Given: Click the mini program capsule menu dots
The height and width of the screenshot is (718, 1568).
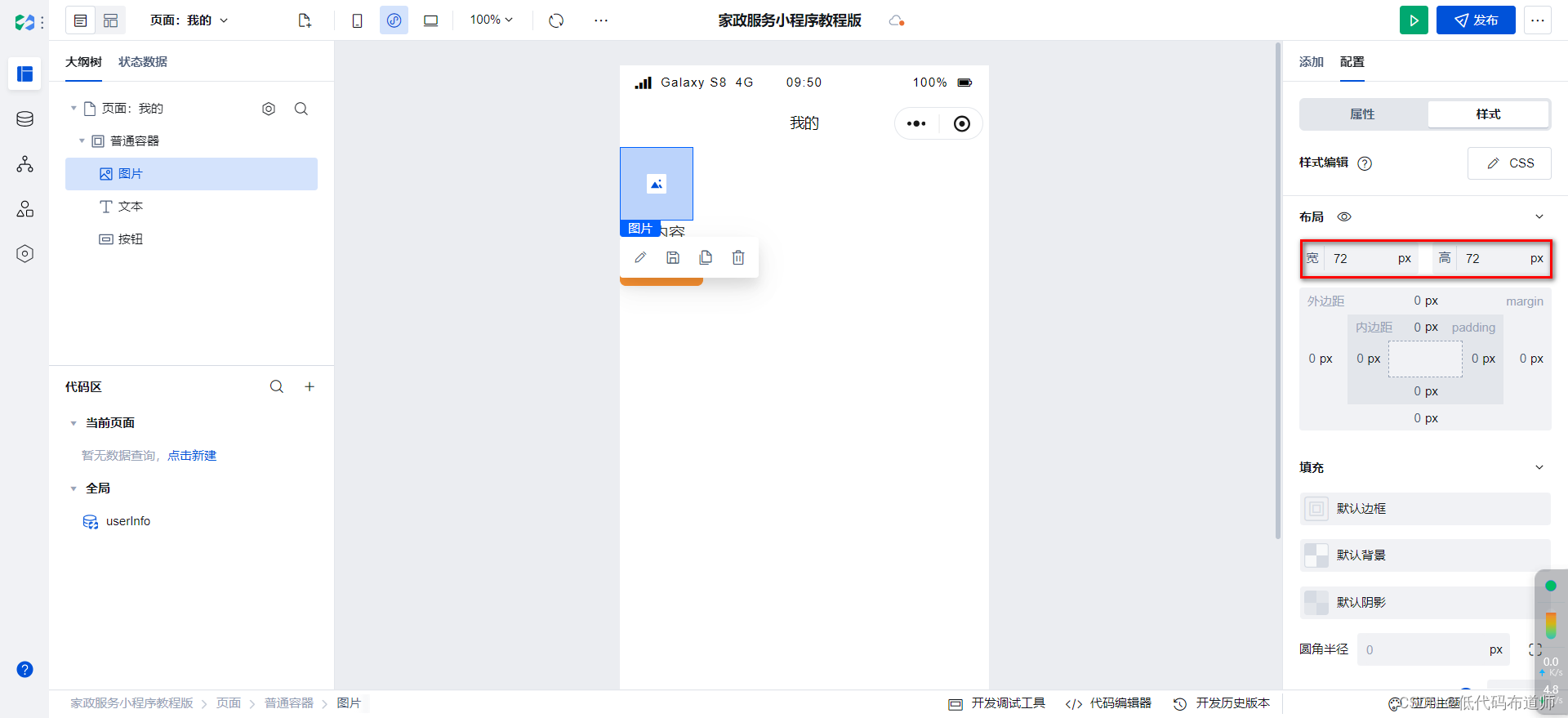Looking at the screenshot, I should tap(916, 123).
